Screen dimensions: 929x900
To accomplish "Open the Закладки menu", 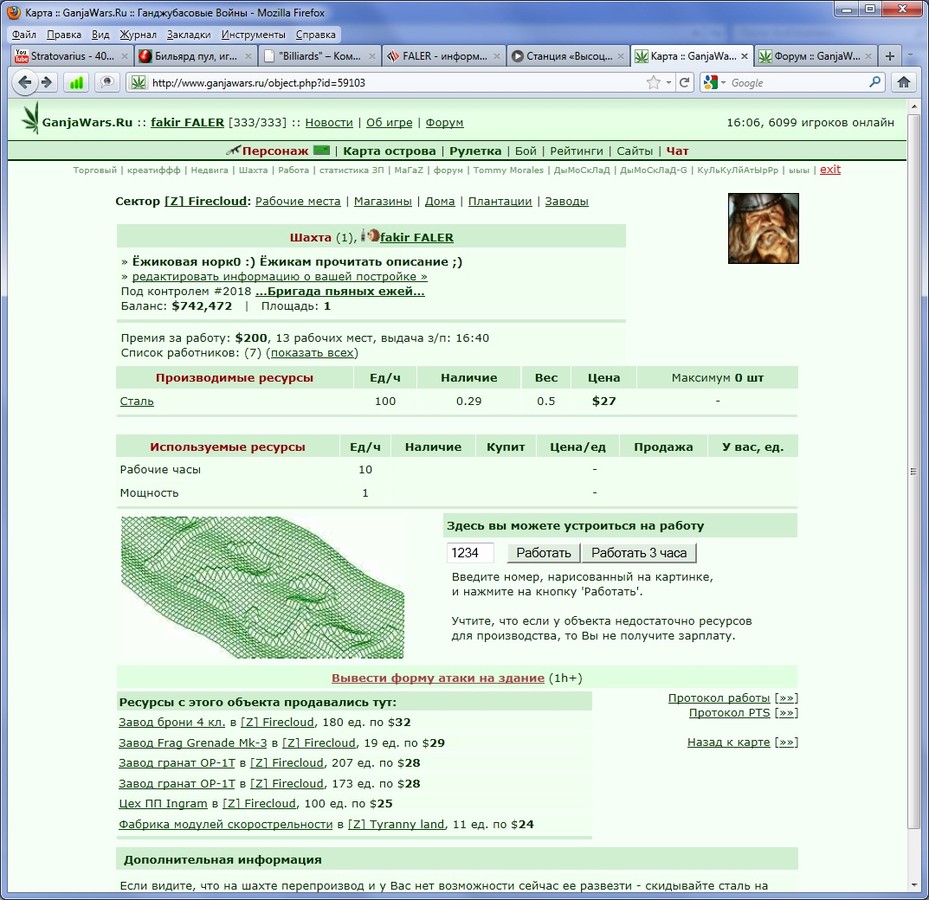I will click(x=188, y=34).
